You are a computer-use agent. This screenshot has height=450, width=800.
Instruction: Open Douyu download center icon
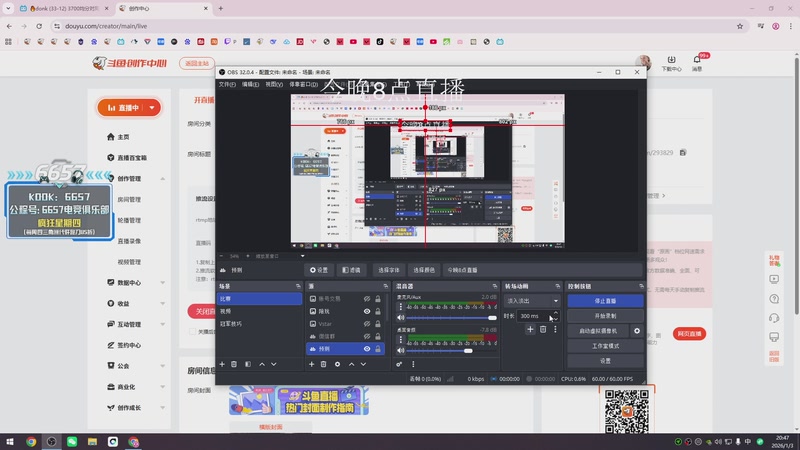(671, 63)
